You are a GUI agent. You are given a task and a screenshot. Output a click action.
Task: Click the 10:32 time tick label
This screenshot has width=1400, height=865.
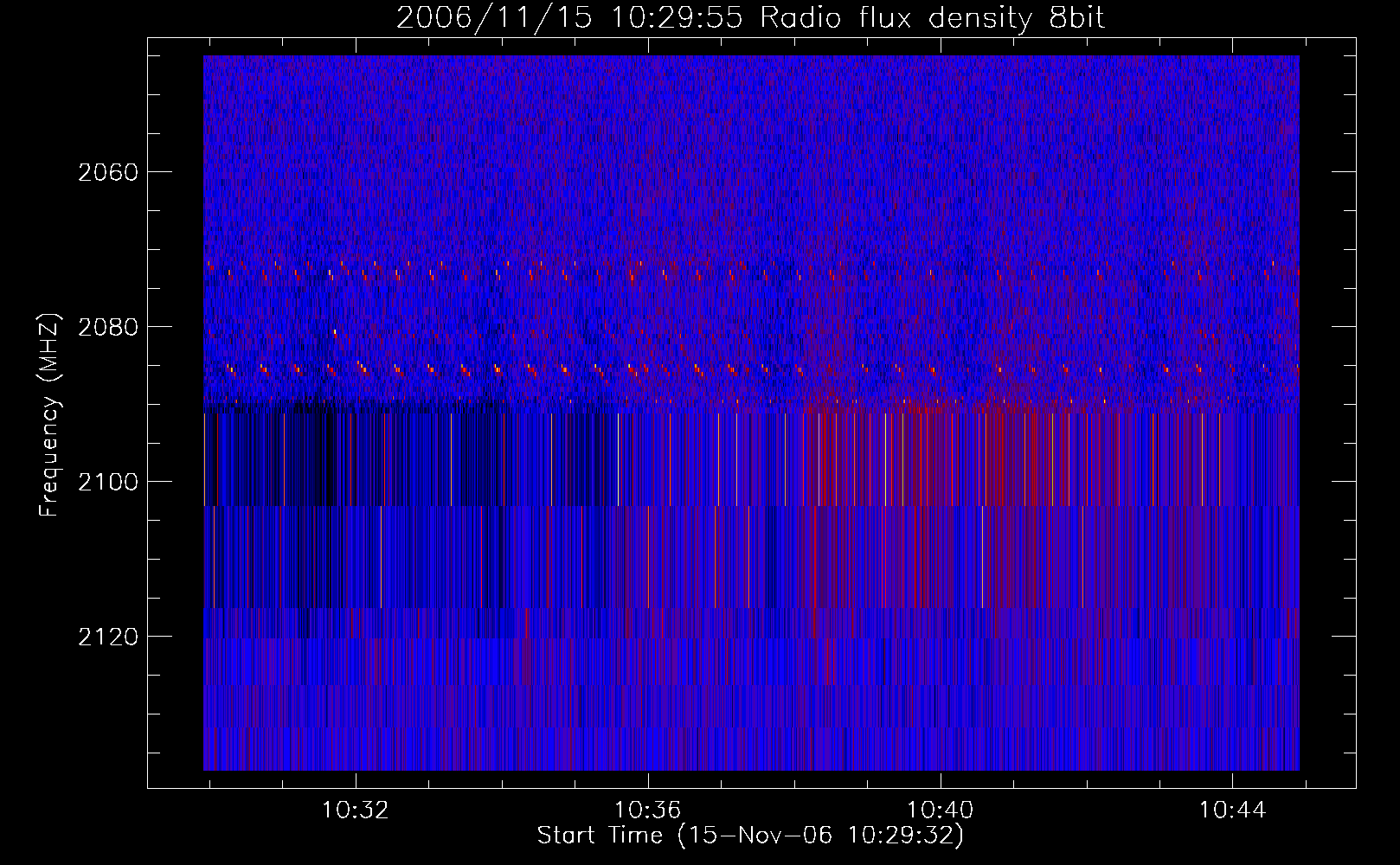pos(355,811)
